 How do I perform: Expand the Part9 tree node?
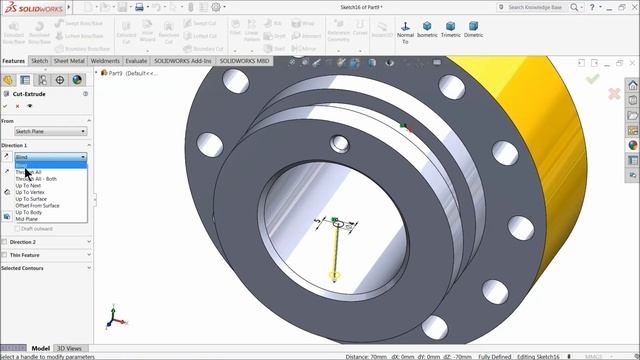(x=97, y=73)
